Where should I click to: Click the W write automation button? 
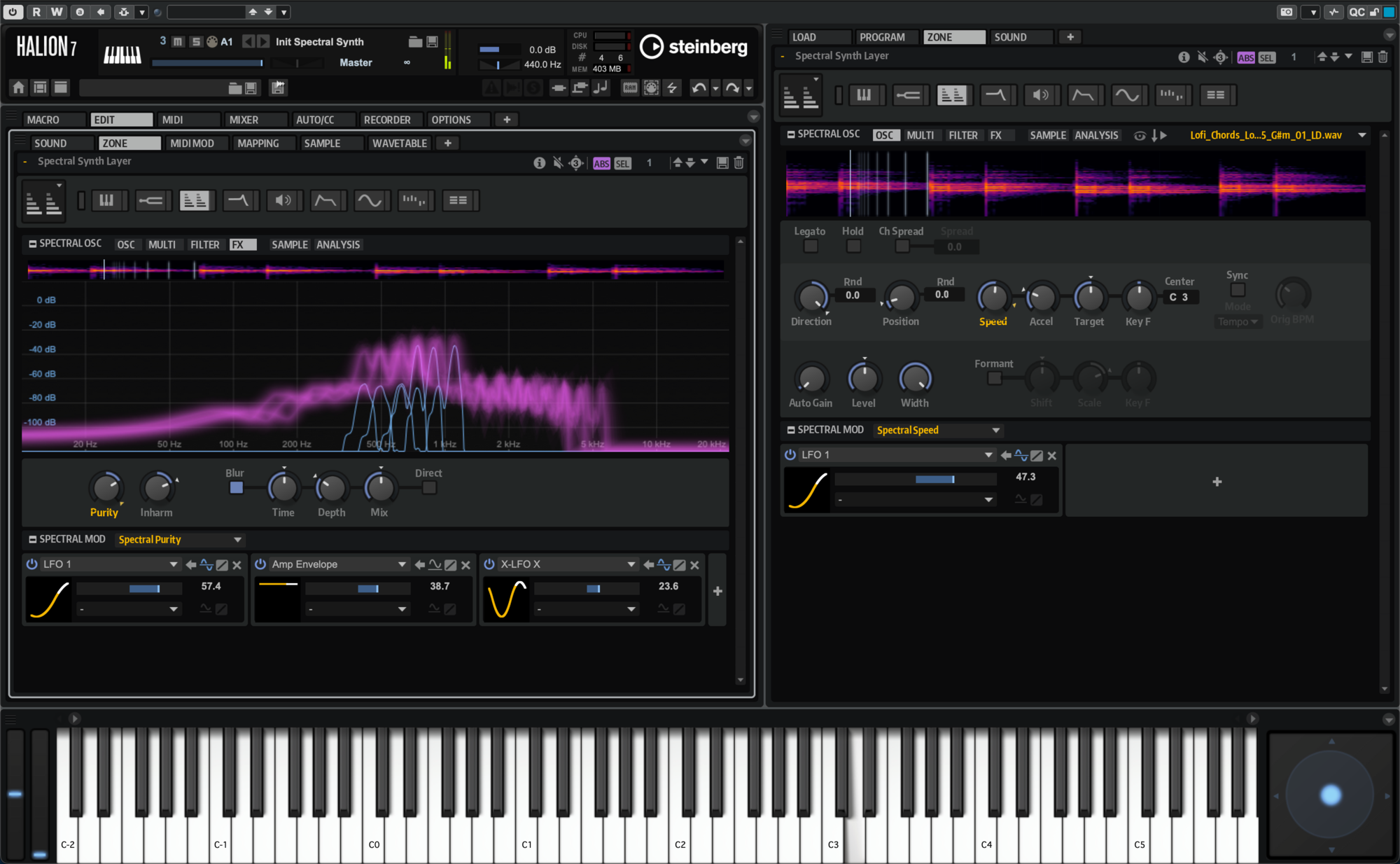[x=57, y=12]
